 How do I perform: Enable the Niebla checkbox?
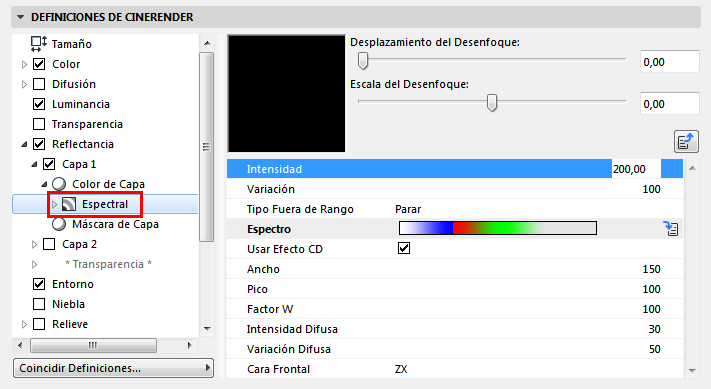pyautogui.click(x=39, y=304)
